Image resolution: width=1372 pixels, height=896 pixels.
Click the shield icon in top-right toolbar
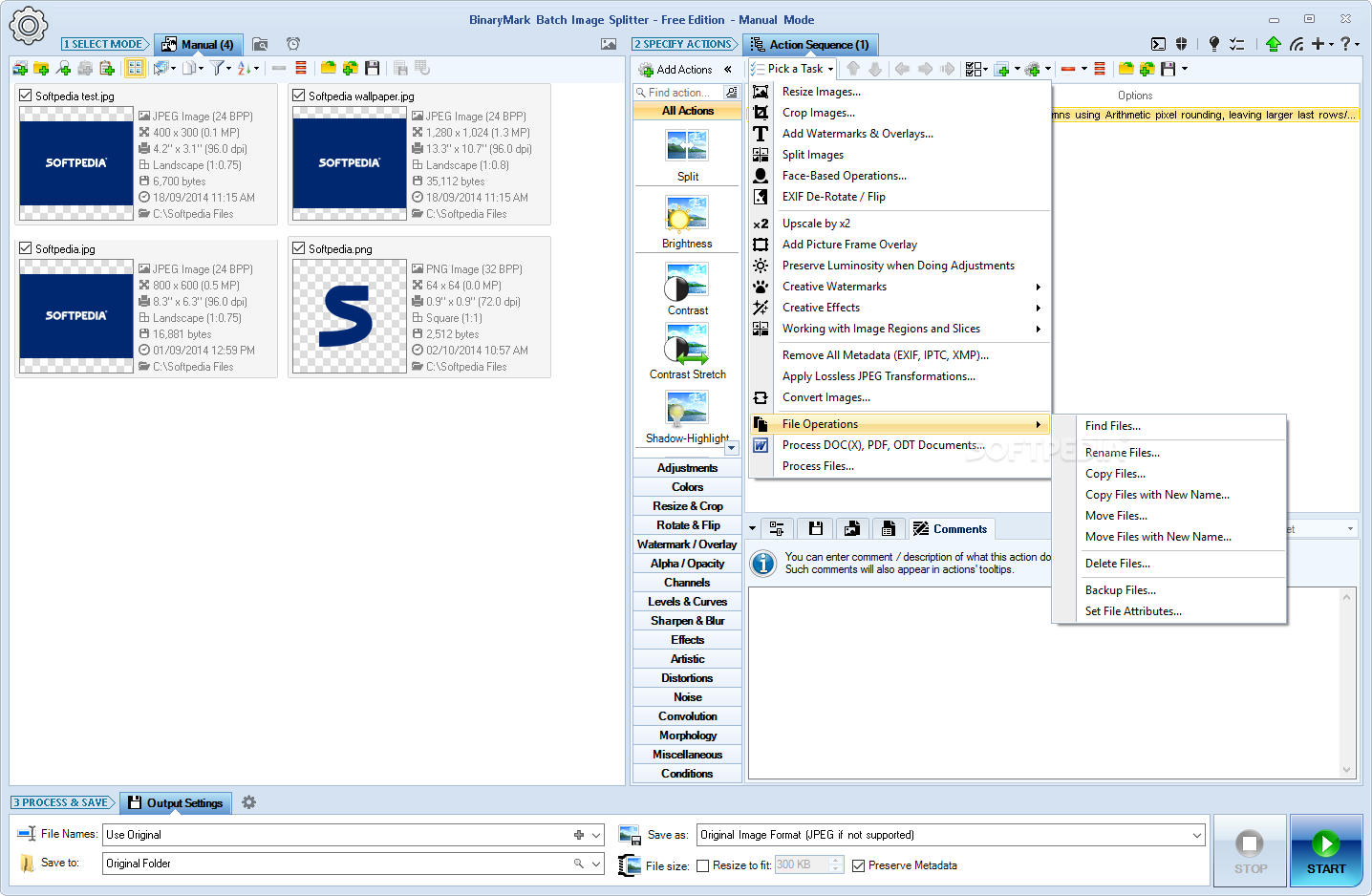point(1181,44)
